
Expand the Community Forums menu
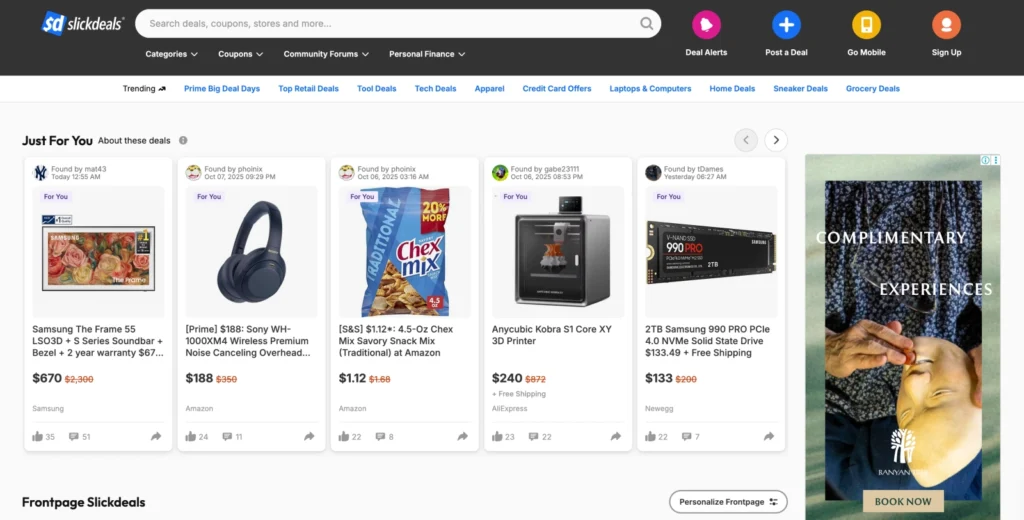326,54
